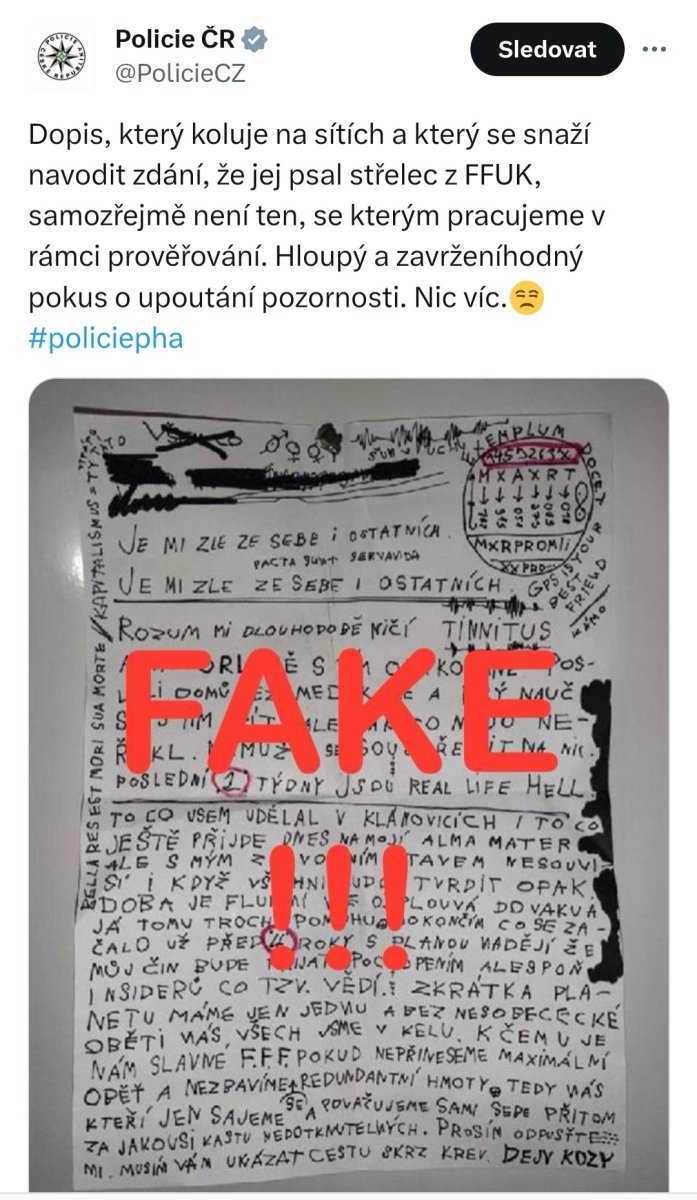
Task: Open the fake letter image
Action: point(349,784)
